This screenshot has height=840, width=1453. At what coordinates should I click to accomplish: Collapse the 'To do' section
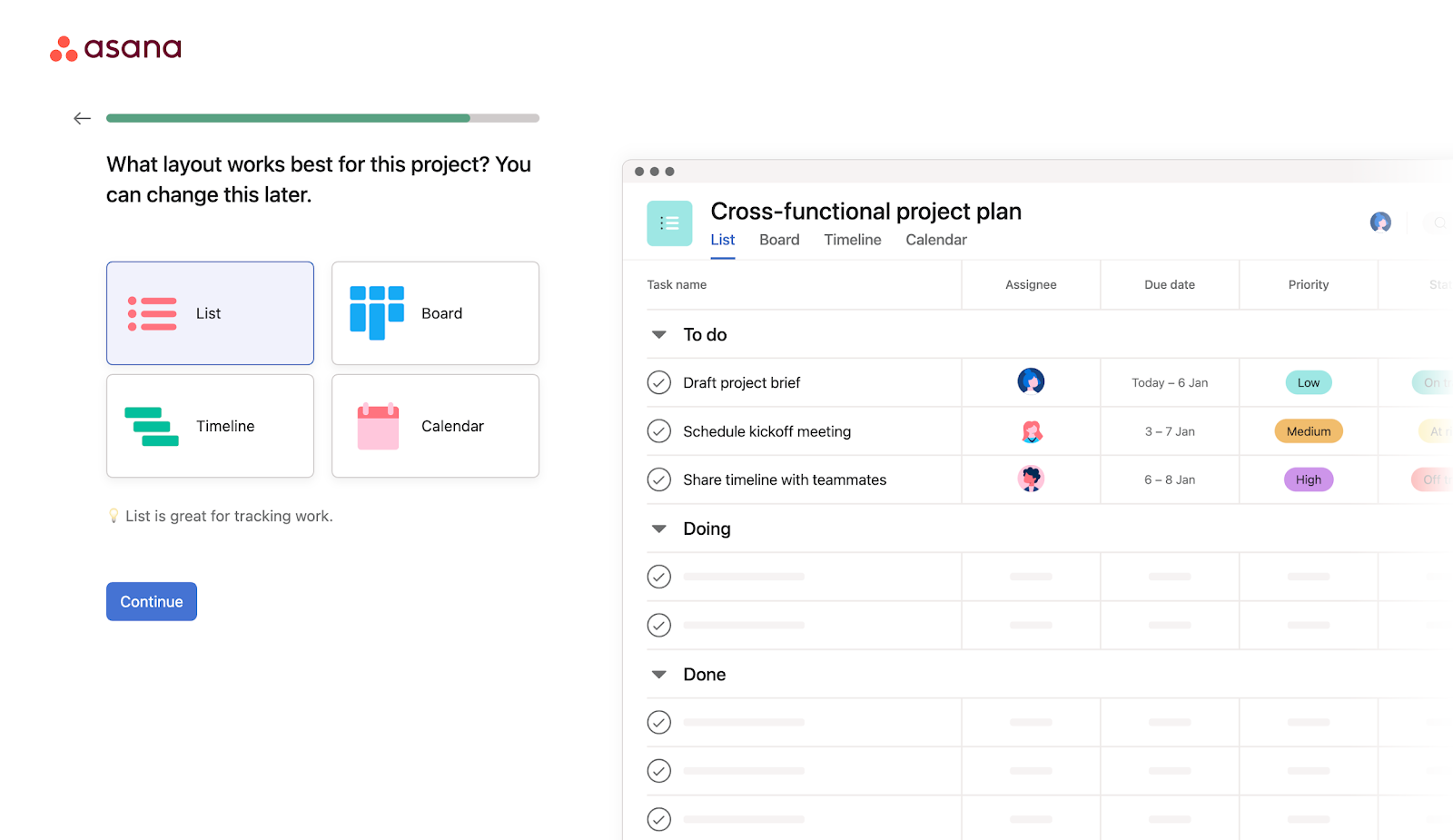pos(658,334)
